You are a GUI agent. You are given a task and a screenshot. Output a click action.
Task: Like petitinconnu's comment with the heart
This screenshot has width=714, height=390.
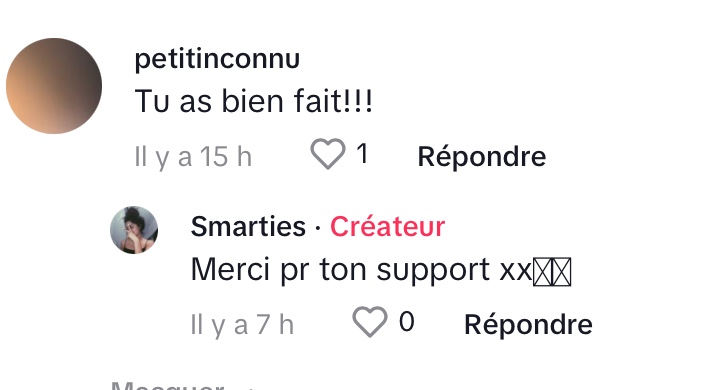pos(328,154)
